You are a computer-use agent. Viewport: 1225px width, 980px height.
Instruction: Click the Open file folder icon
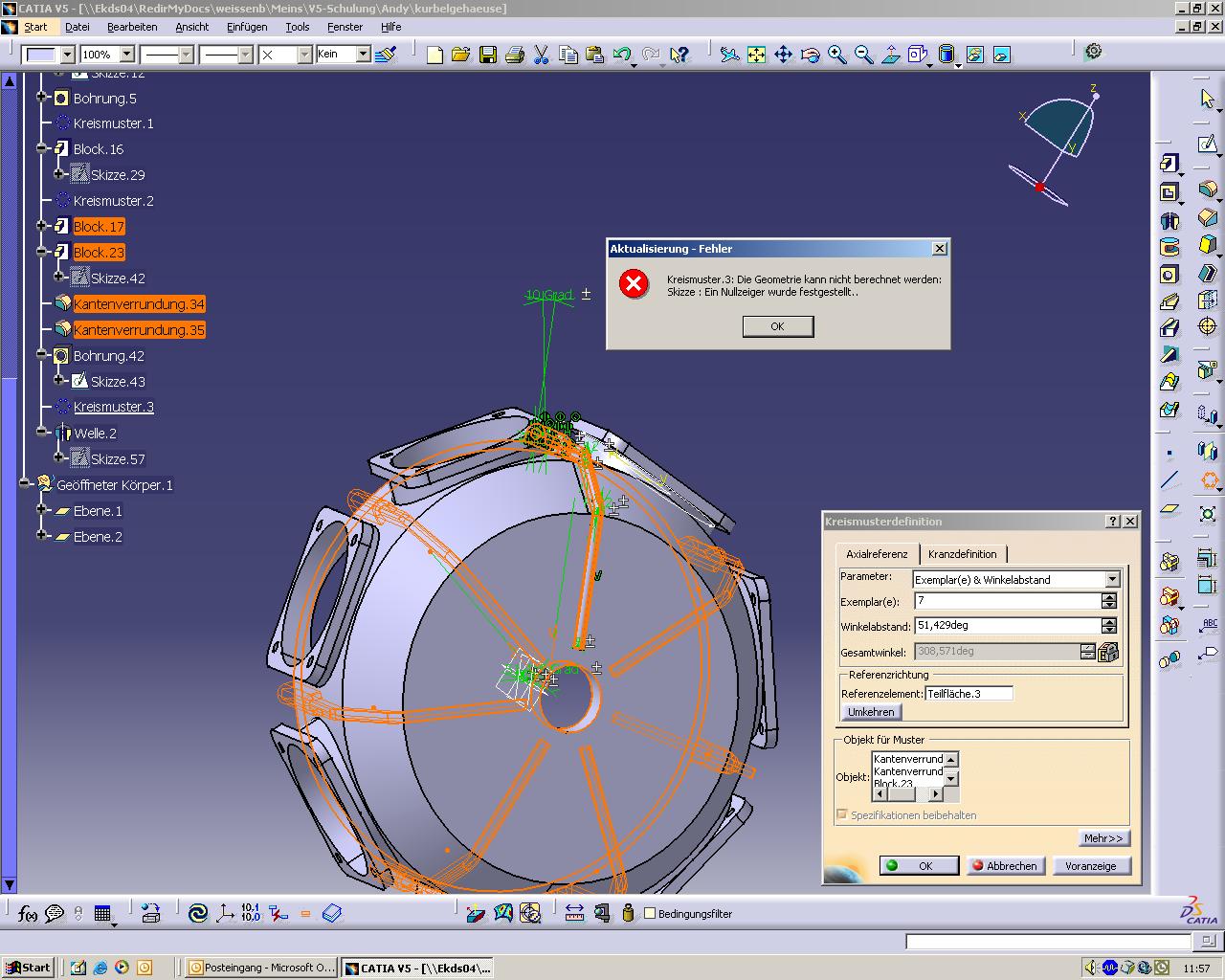(x=460, y=55)
